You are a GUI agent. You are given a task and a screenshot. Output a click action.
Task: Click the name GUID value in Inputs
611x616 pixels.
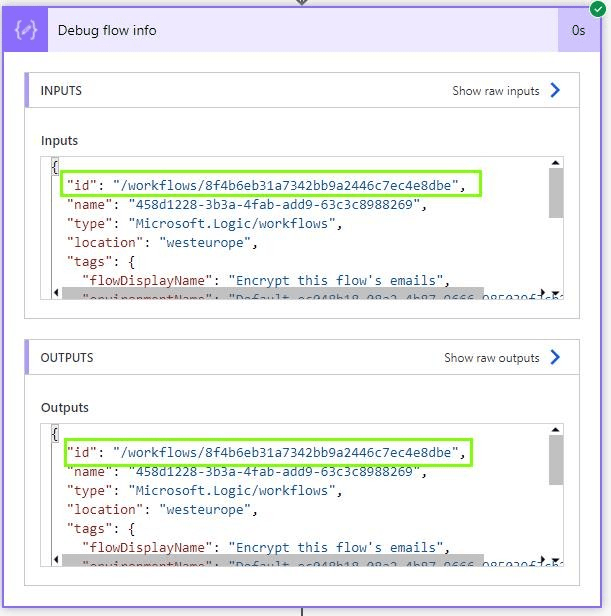277,204
